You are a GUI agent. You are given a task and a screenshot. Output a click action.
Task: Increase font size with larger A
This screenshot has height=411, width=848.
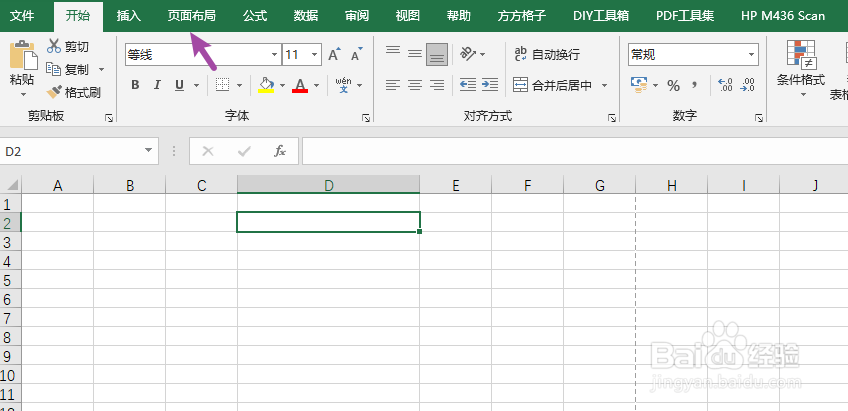click(x=334, y=55)
